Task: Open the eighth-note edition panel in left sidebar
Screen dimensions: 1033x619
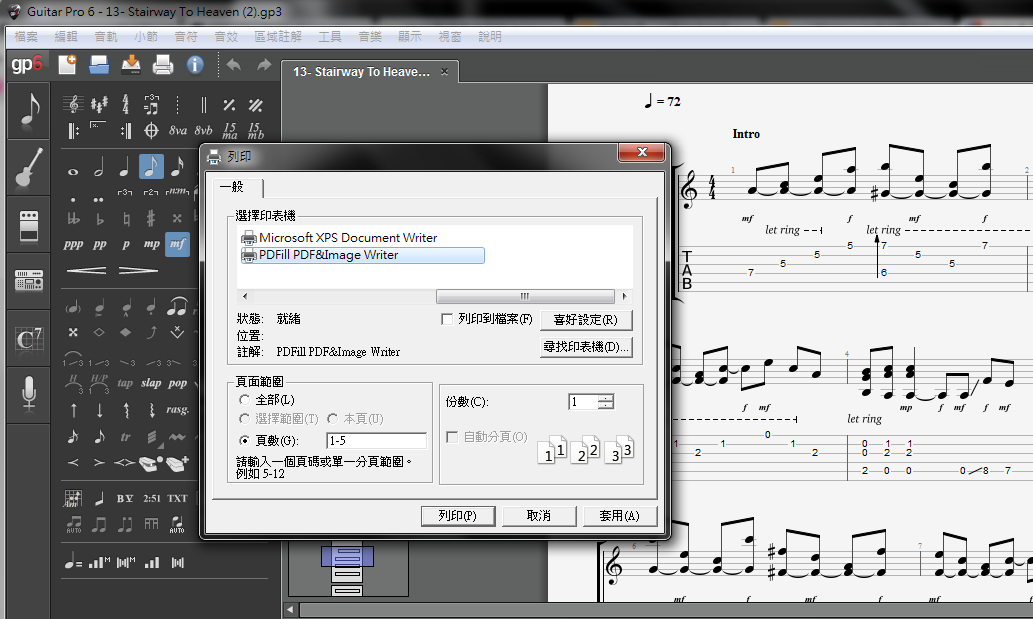Action: point(28,110)
